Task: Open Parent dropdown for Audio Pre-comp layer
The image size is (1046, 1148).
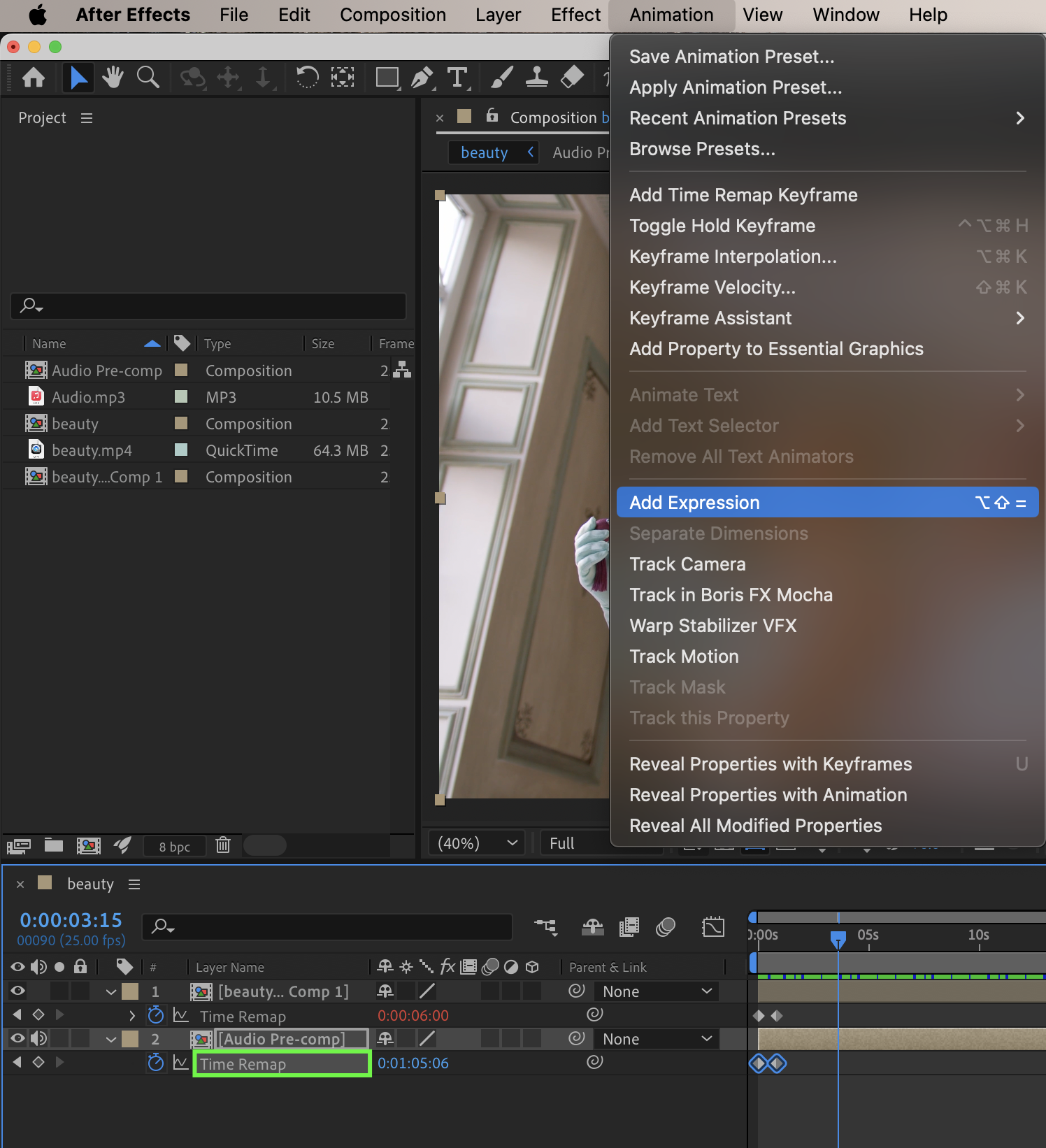Action: pos(656,1039)
